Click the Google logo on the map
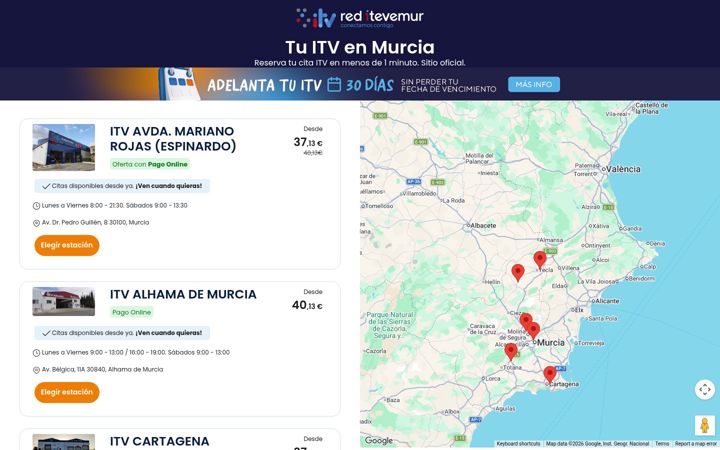The image size is (720, 450). 378,441
